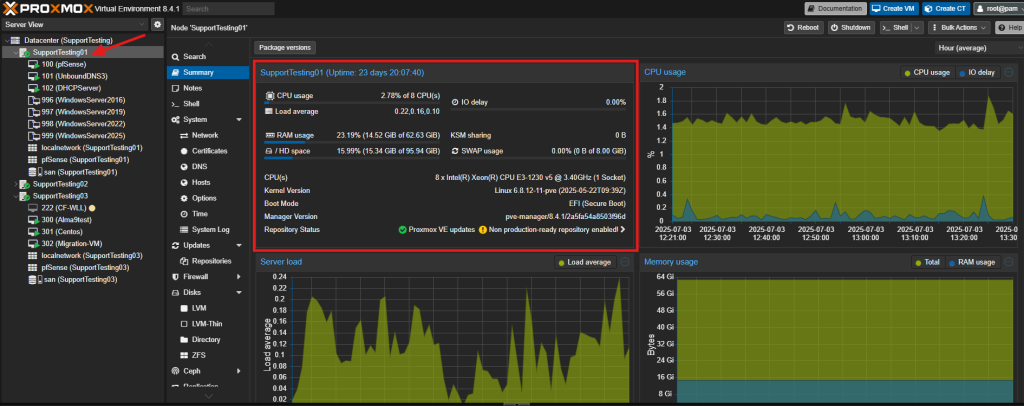1024x406 pixels.
Task: Expand the SupportTesting02 node
Action: [16, 184]
